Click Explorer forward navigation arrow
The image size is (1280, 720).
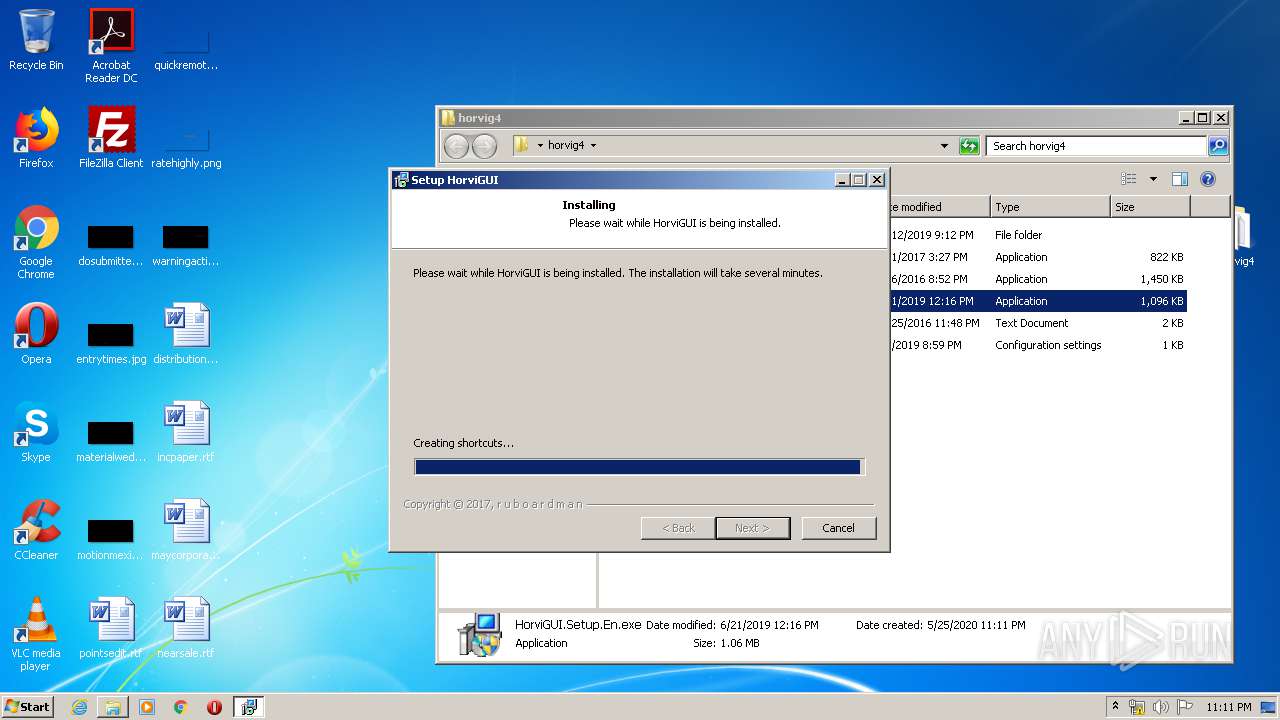coord(484,146)
